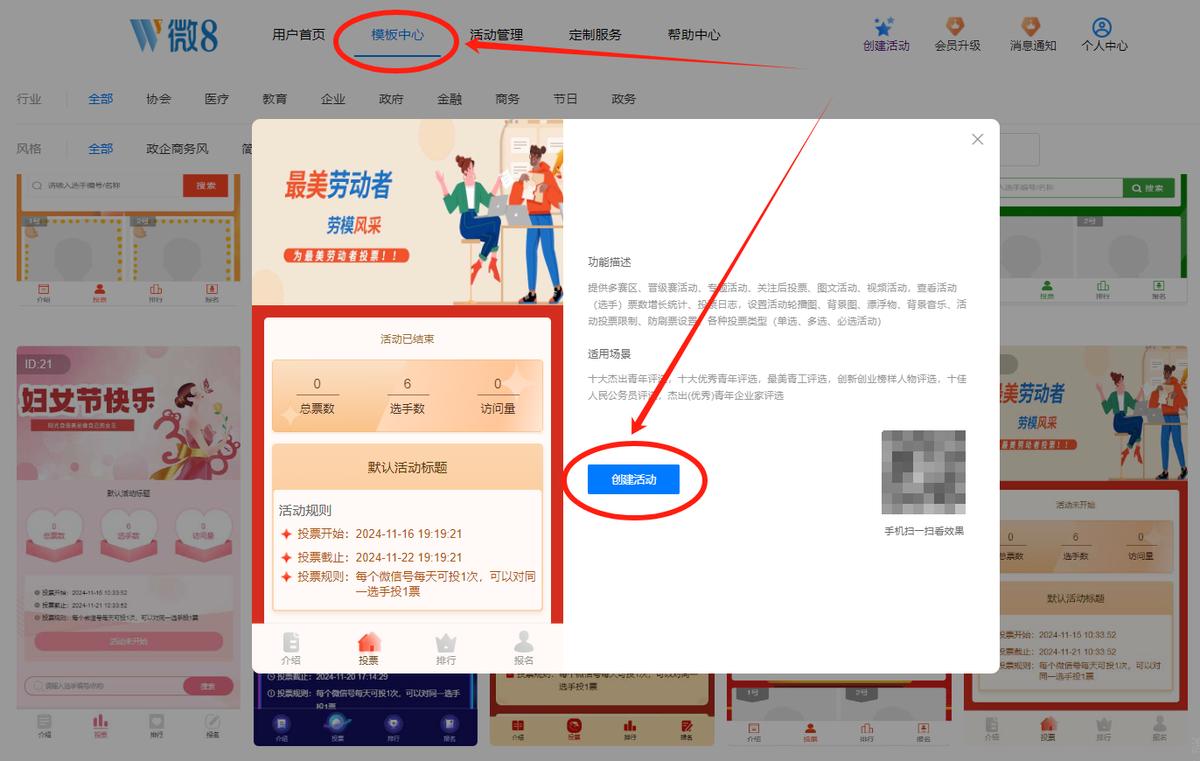Click the 访问量 counter in dialog preview
The image size is (1200, 761).
(497, 397)
